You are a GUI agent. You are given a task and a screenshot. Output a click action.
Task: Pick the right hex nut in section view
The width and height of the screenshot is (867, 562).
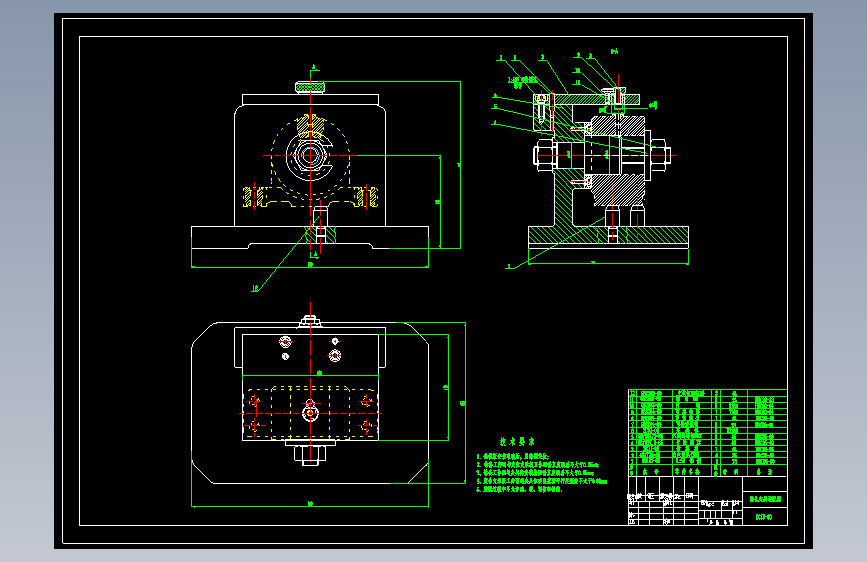(x=660, y=154)
